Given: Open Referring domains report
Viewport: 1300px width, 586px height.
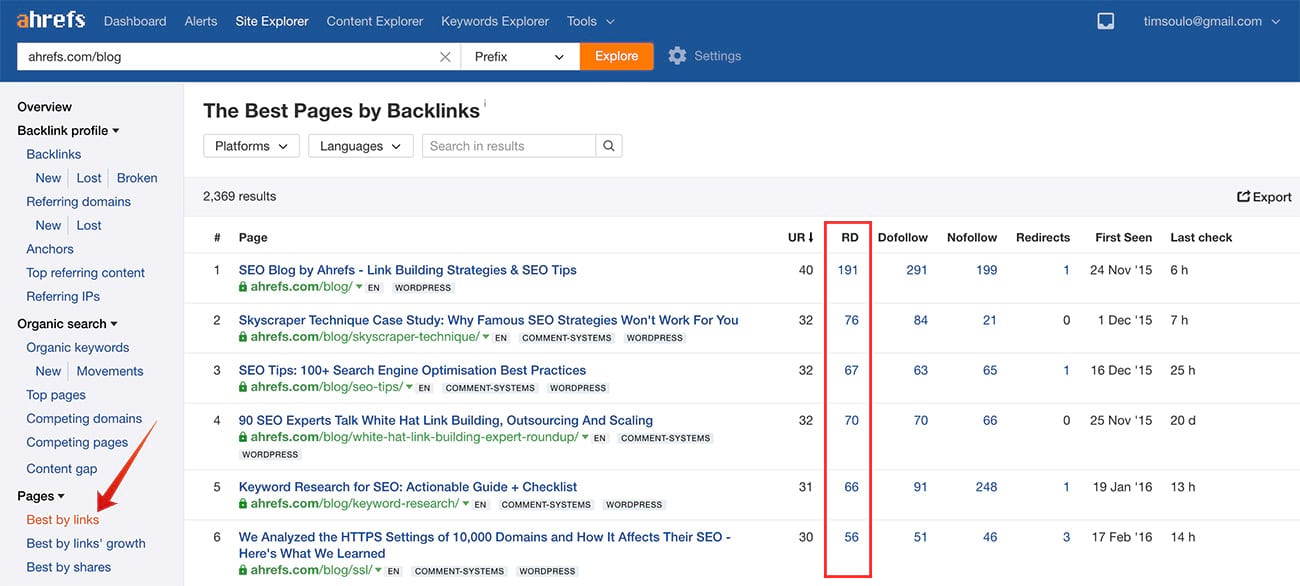Looking at the screenshot, I should (79, 201).
